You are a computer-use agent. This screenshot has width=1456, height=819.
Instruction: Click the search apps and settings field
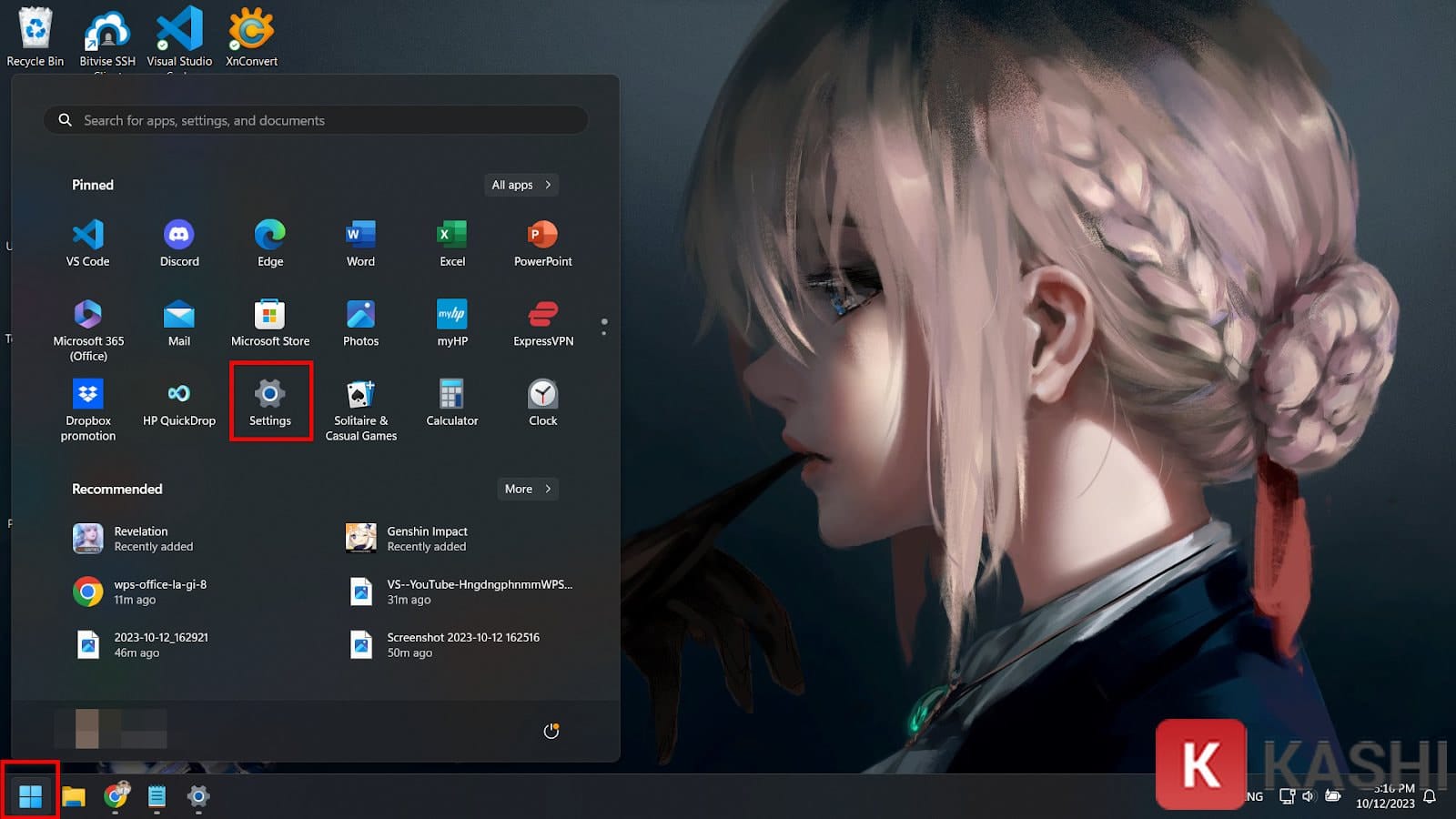tap(314, 120)
